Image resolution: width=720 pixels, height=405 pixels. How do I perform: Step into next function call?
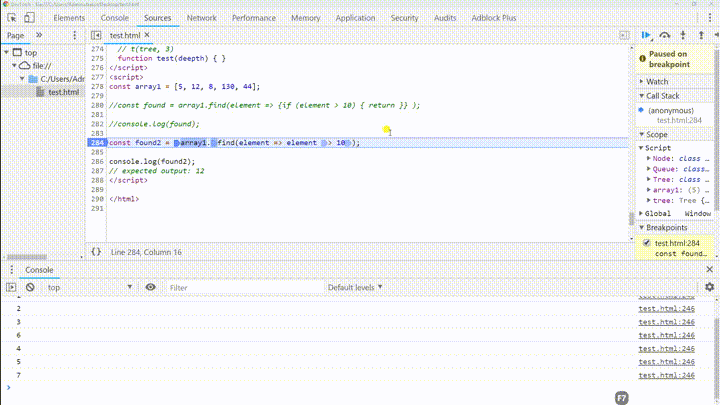683,35
